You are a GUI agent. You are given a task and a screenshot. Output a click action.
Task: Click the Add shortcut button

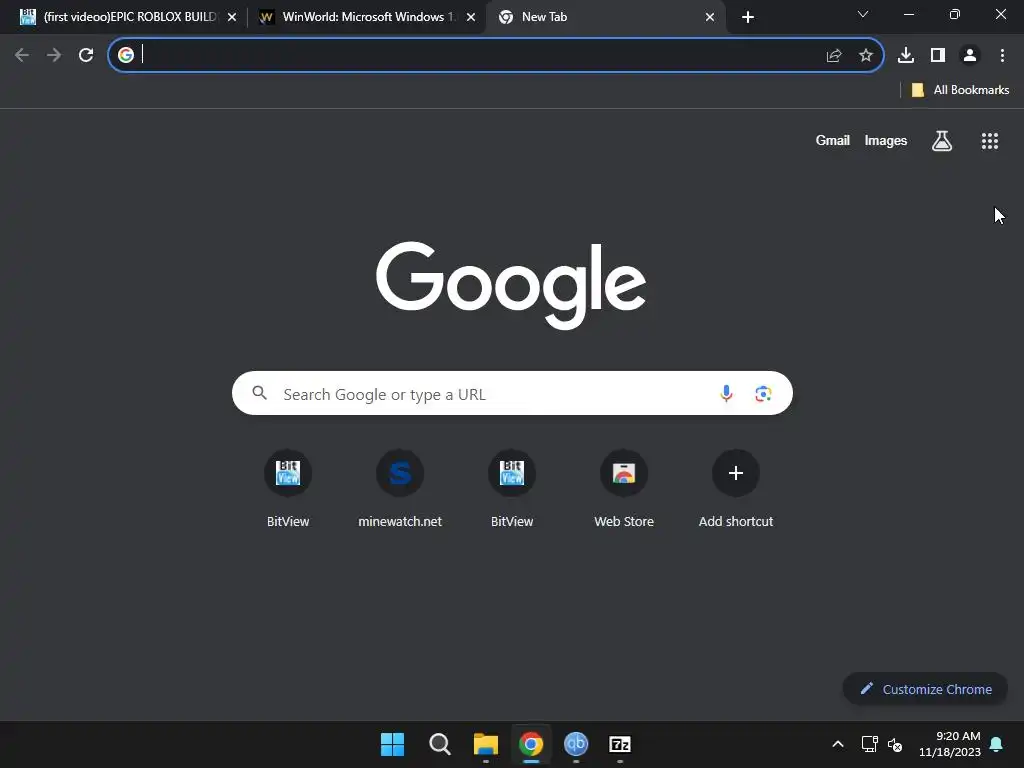click(x=736, y=488)
